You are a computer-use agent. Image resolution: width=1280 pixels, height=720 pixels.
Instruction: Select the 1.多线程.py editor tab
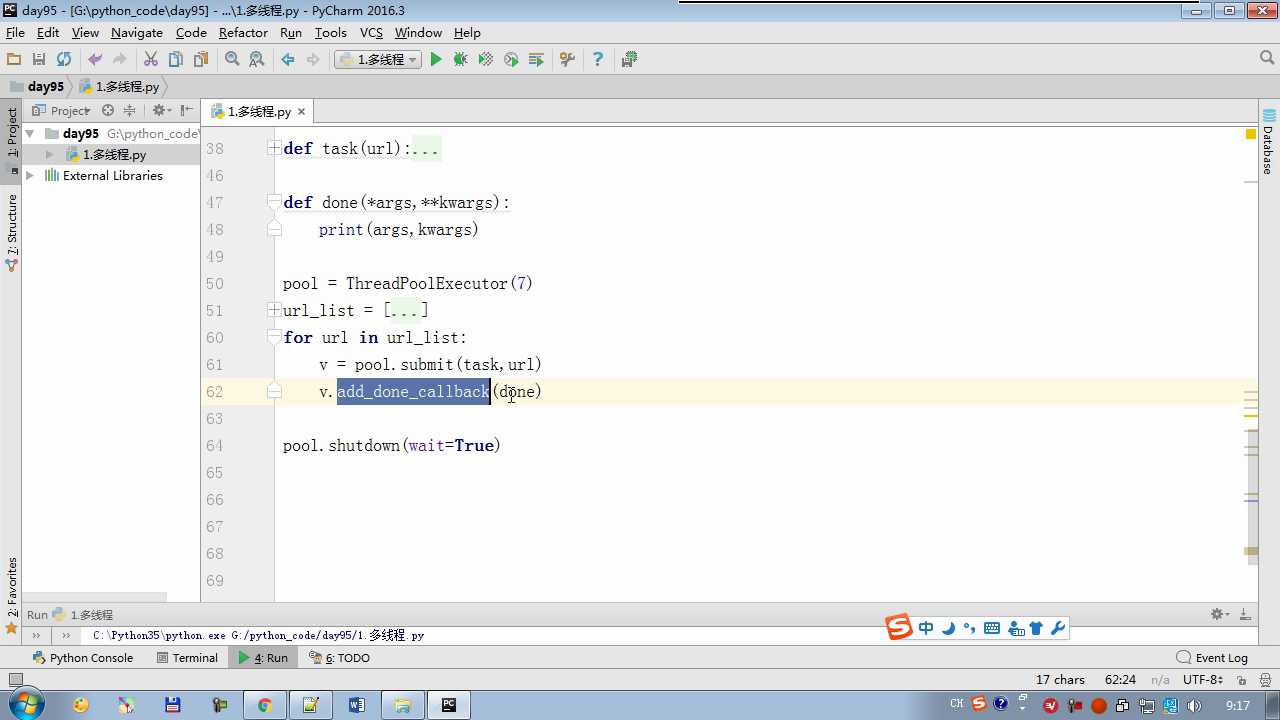coord(259,112)
